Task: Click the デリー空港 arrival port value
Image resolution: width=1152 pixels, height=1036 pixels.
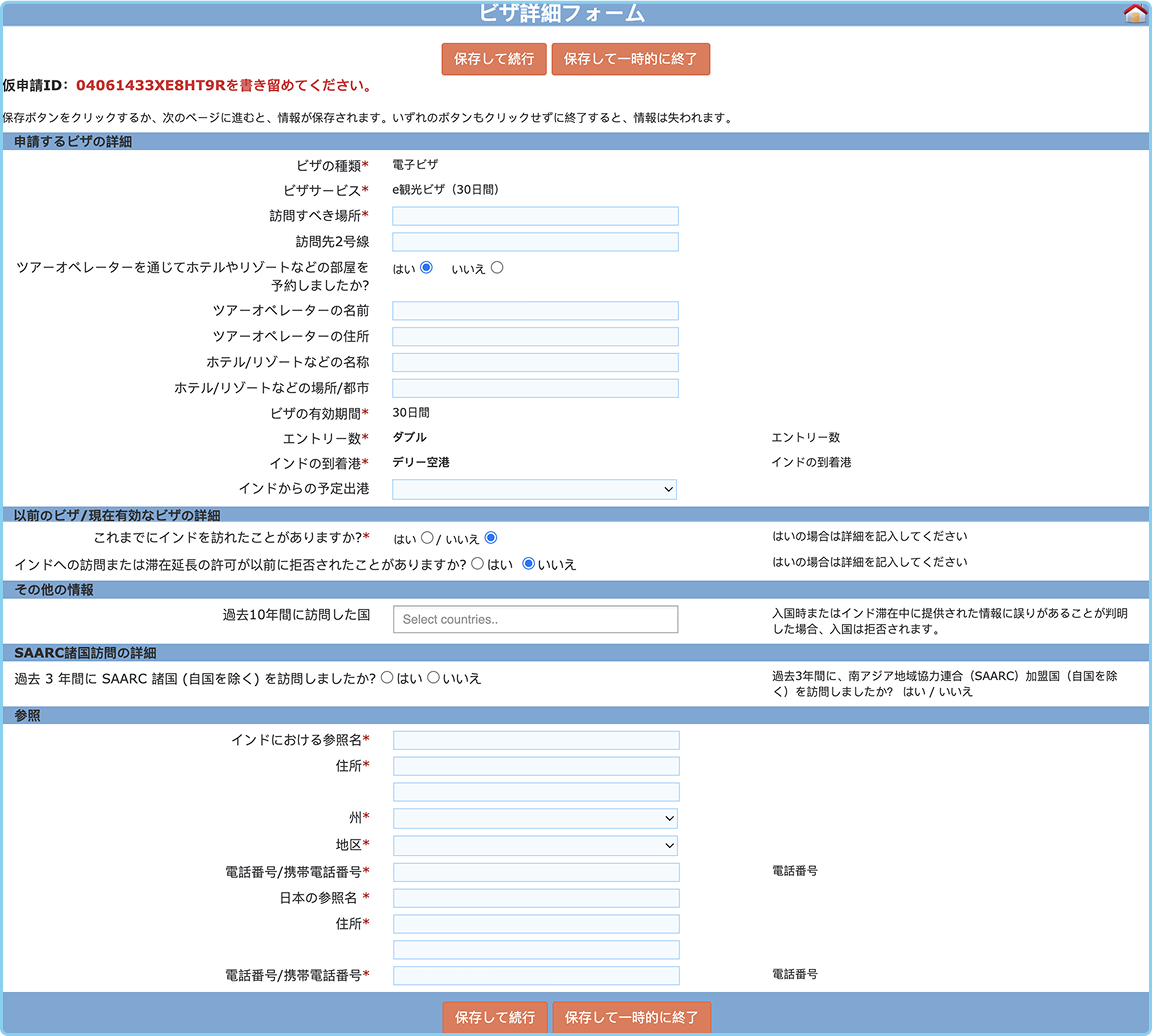Action: (421, 462)
